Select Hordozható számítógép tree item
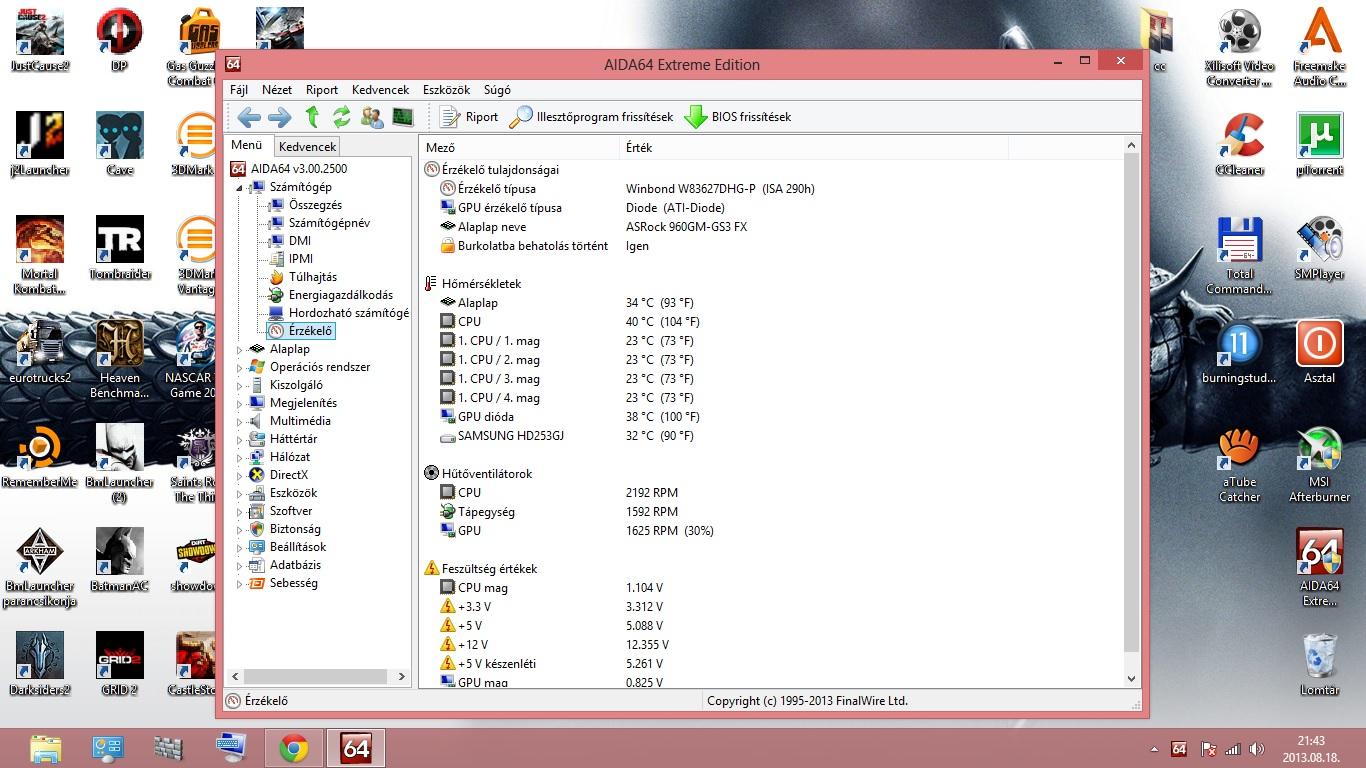Image resolution: width=1366 pixels, height=768 pixels. point(348,313)
